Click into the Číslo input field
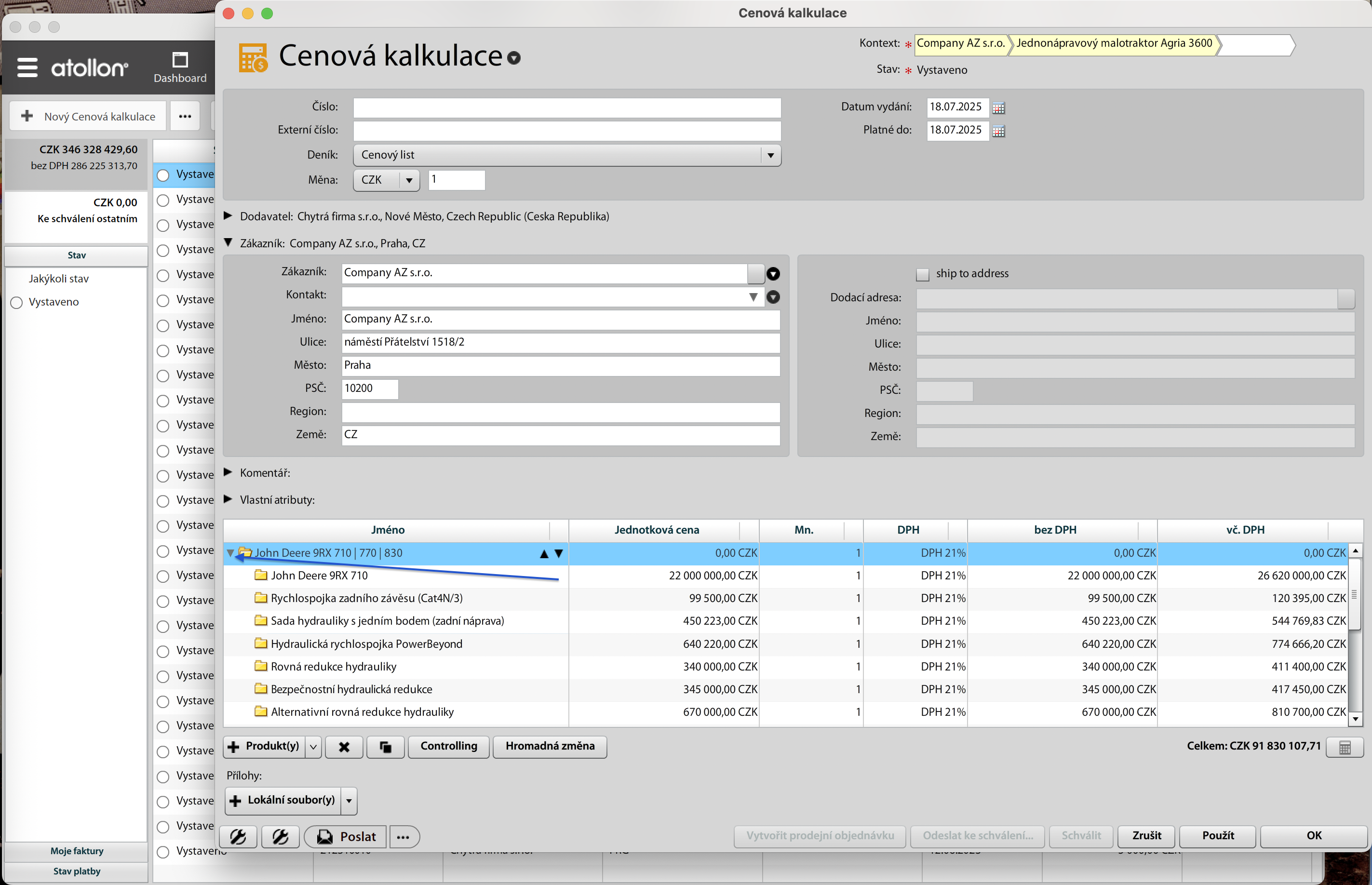The width and height of the screenshot is (1372, 885). point(567,107)
